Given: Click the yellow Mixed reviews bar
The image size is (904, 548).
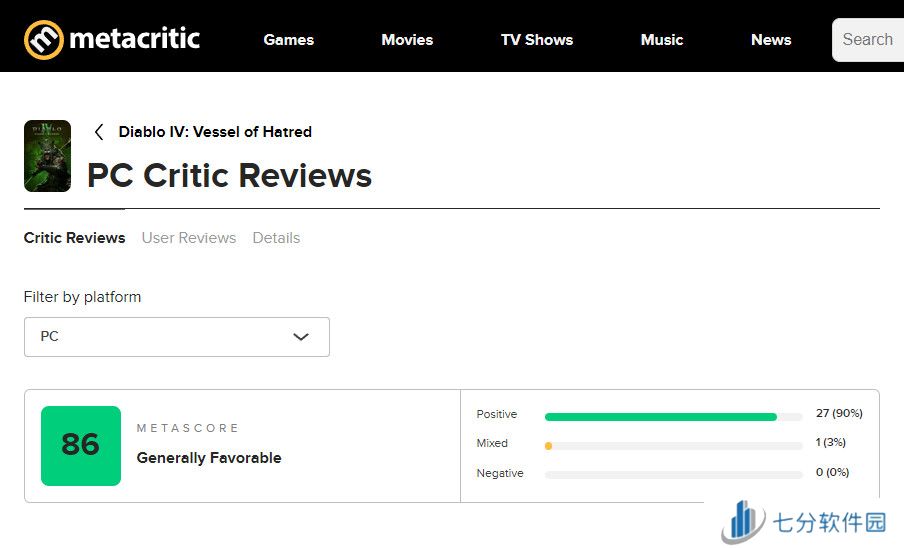Looking at the screenshot, I should (548, 446).
